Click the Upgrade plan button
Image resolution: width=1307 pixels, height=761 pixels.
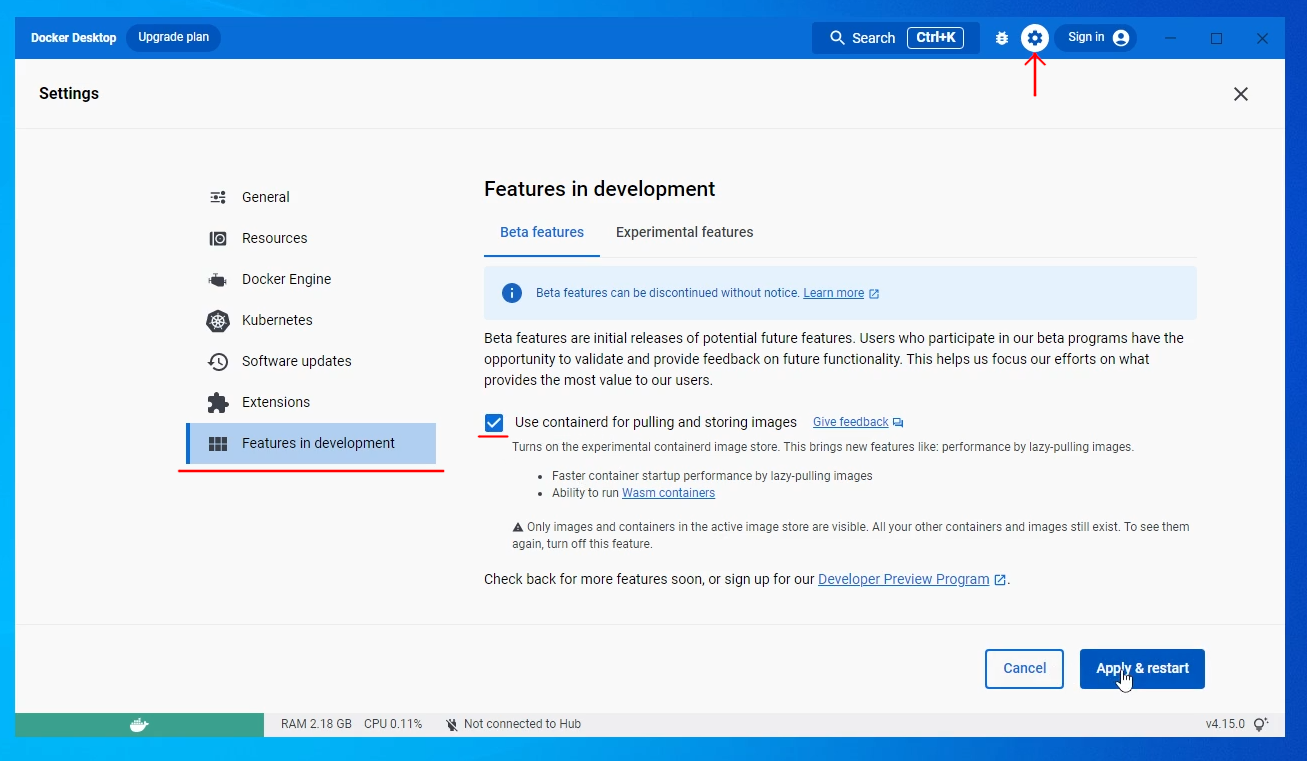pos(174,38)
